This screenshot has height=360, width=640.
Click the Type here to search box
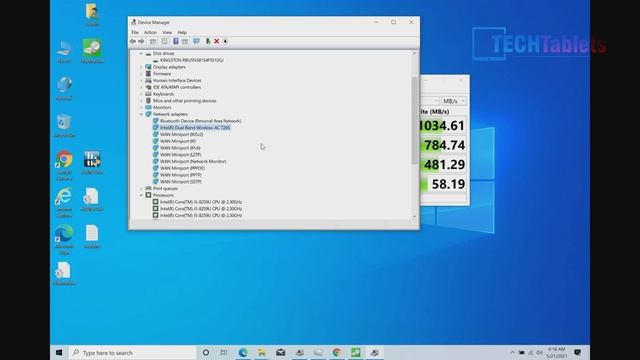pos(132,353)
